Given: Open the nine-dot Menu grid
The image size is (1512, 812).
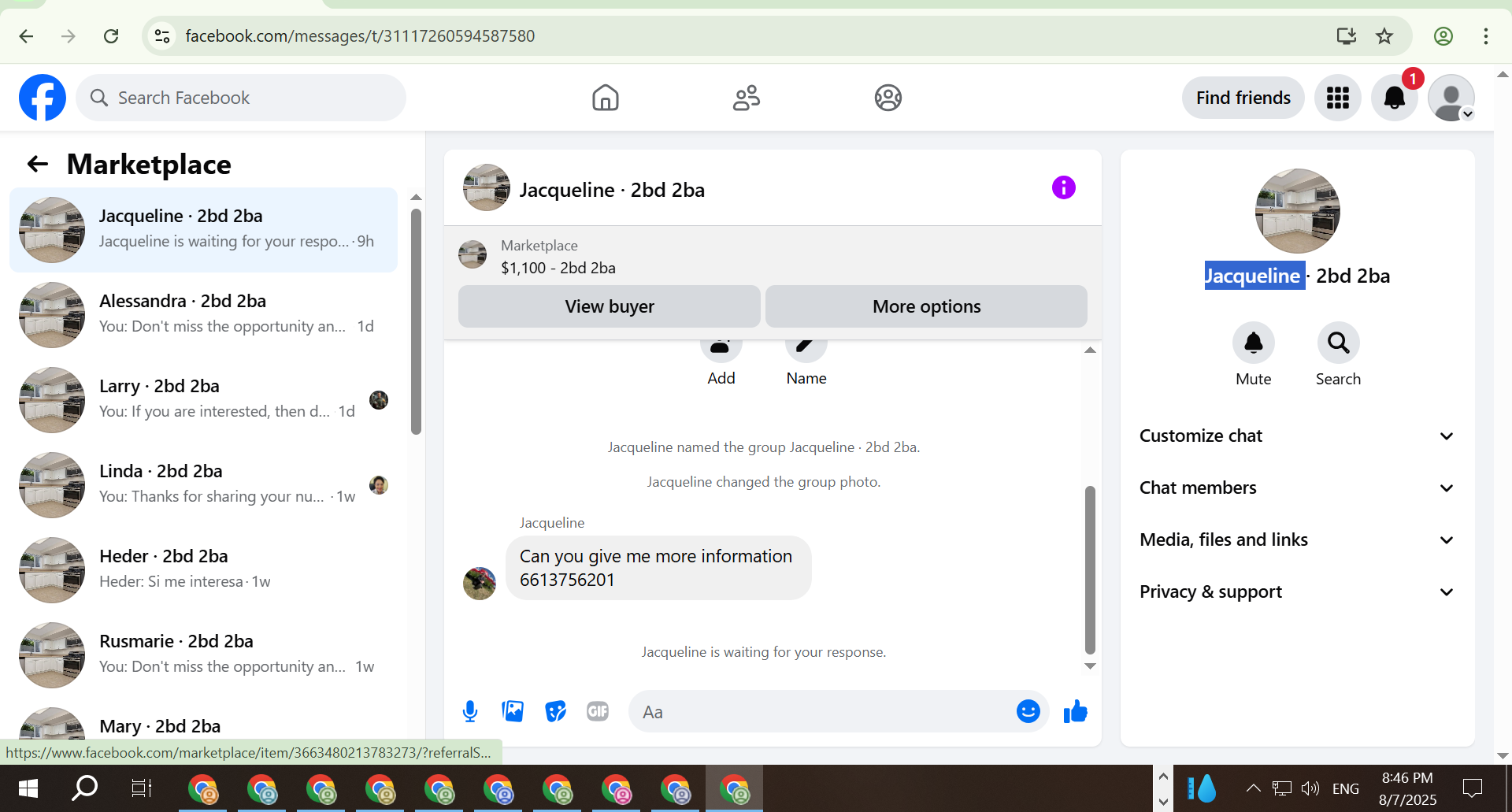Looking at the screenshot, I should point(1338,98).
